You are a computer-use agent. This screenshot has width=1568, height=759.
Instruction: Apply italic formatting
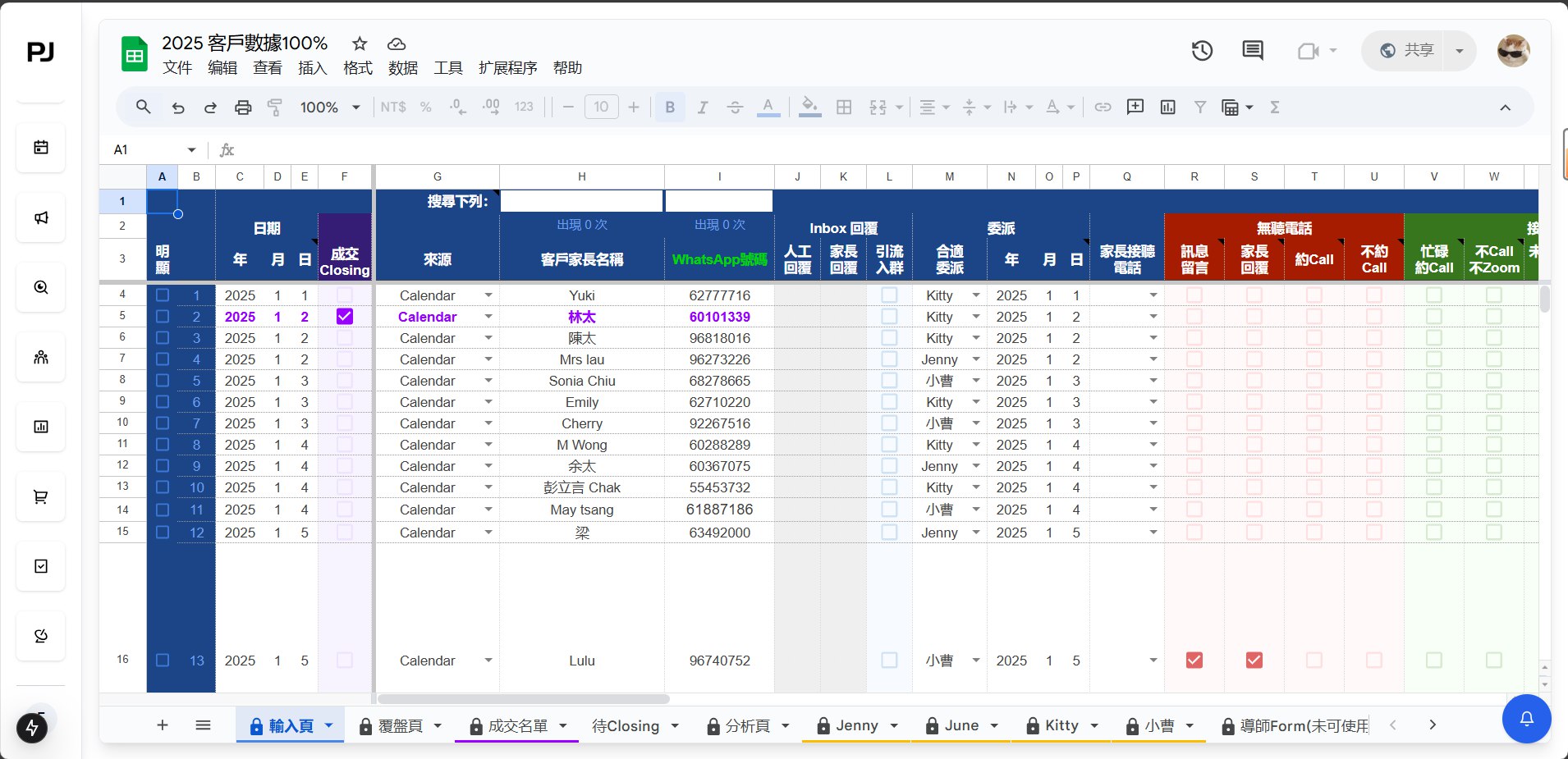tap(702, 107)
